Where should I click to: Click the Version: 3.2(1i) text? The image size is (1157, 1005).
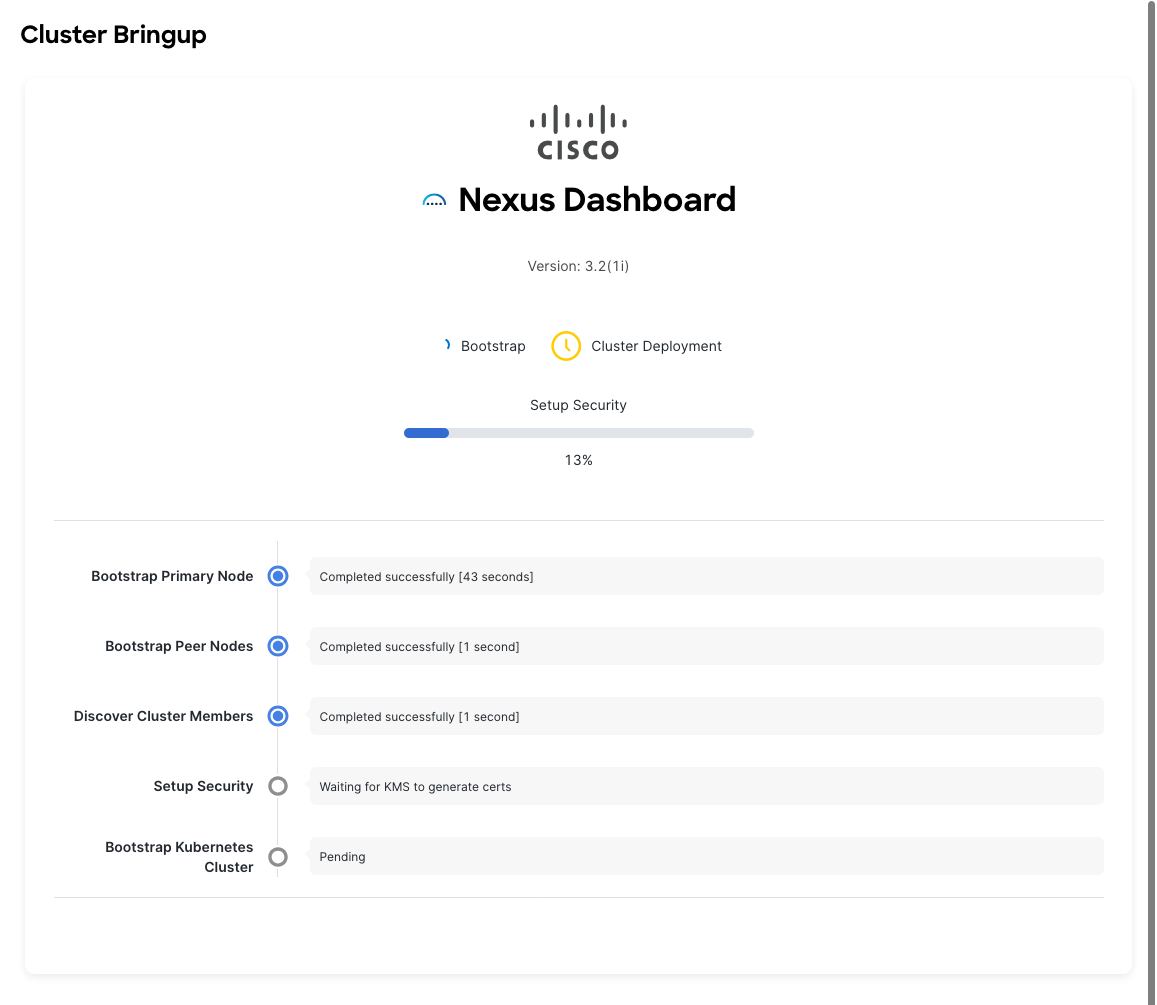578,266
